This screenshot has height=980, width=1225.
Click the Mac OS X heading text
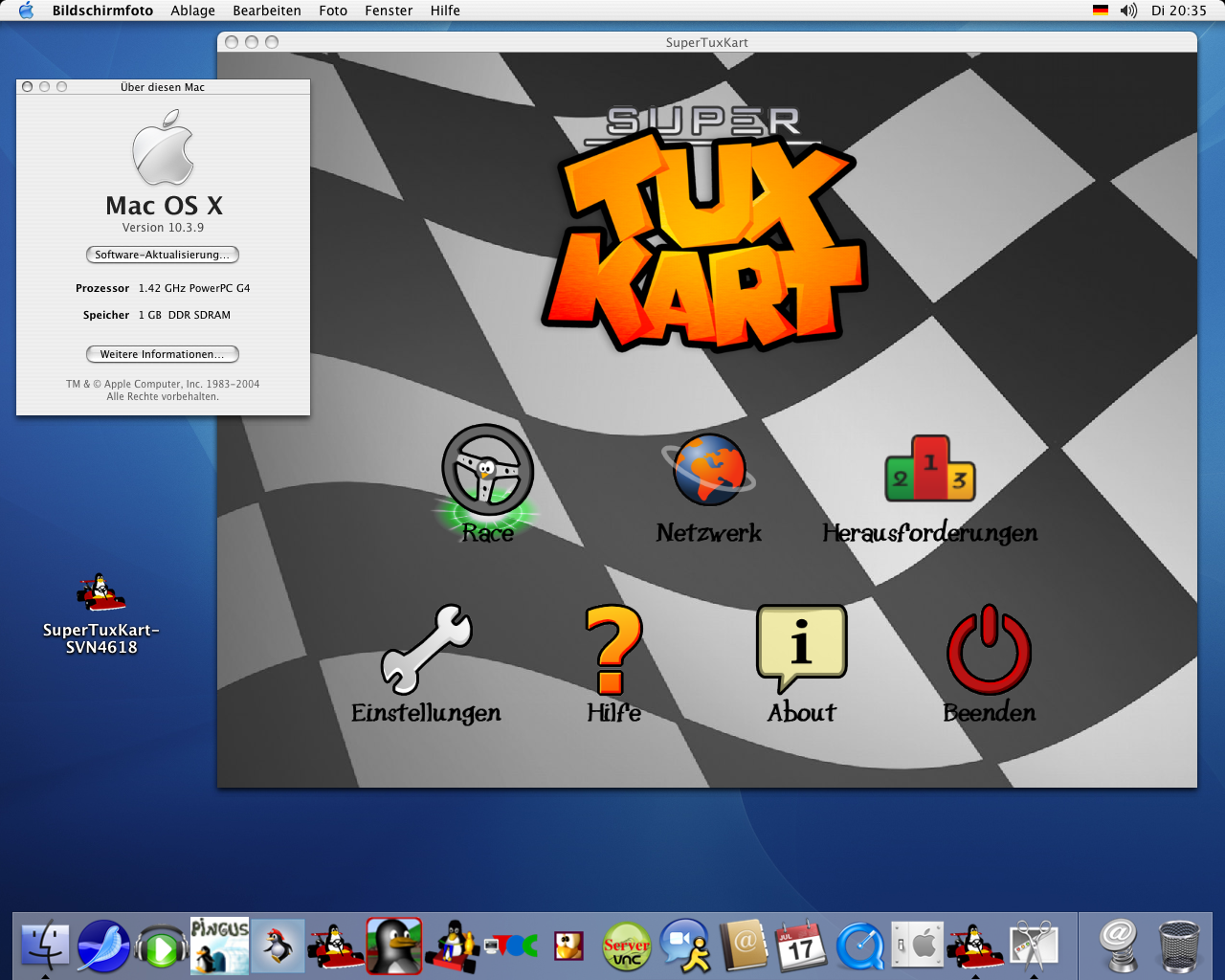[x=165, y=206]
